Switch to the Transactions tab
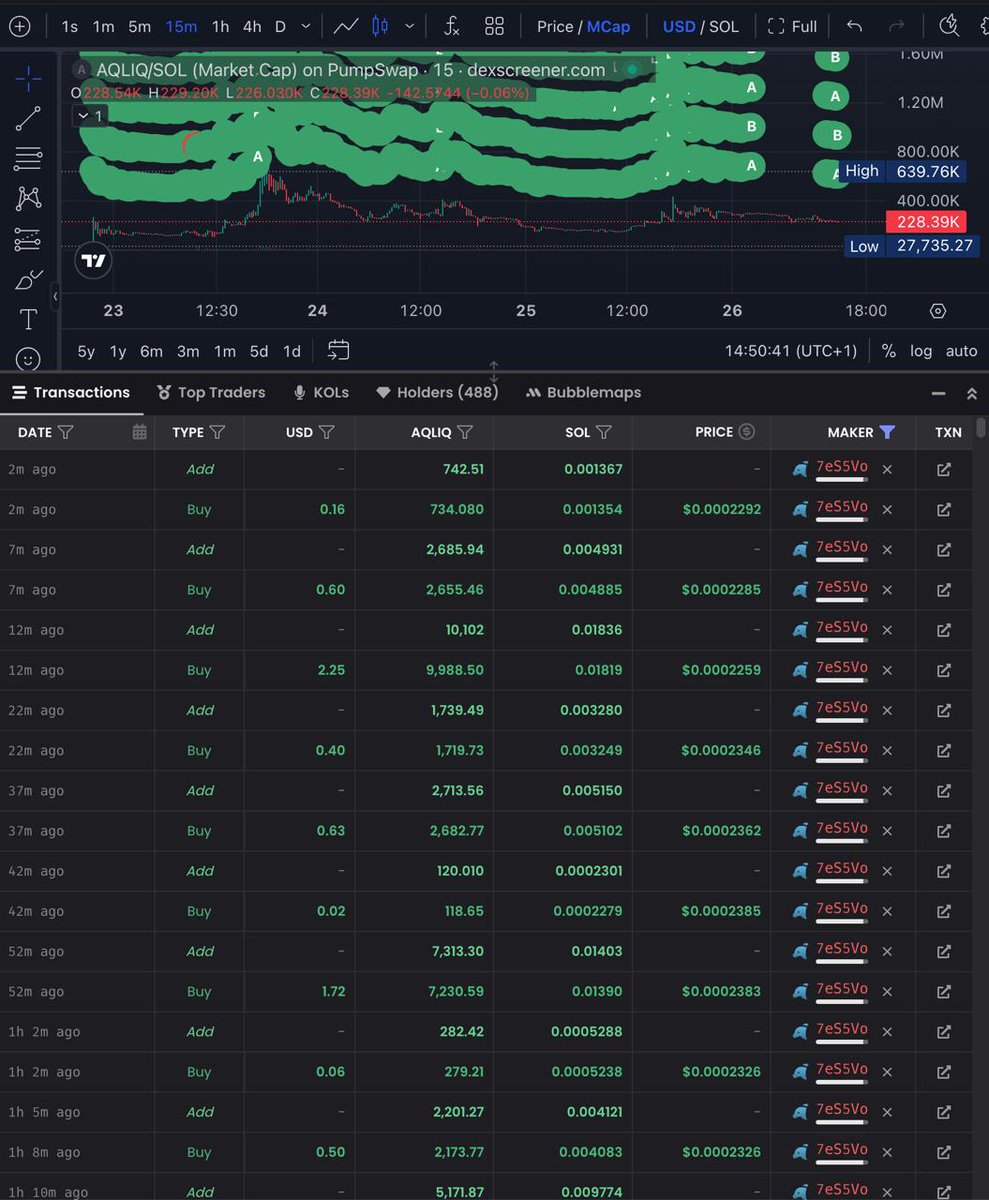The image size is (989, 1200). click(71, 393)
